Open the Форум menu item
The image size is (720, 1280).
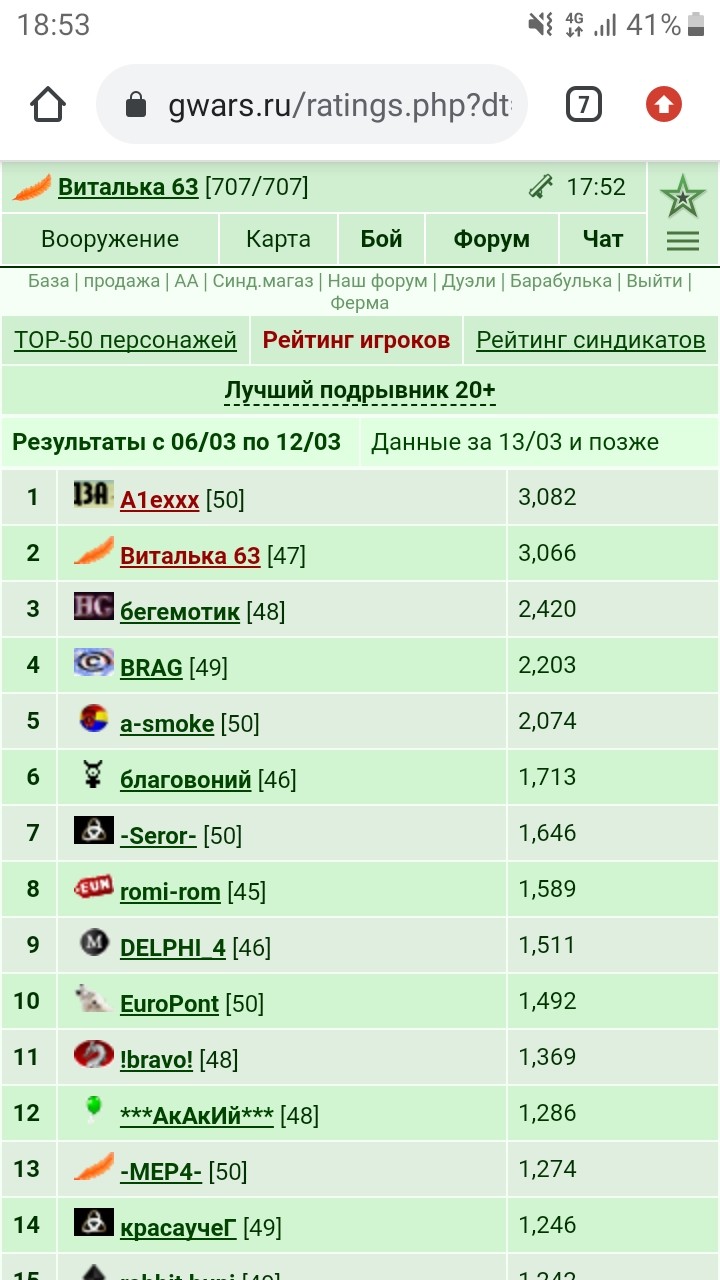pyautogui.click(x=491, y=239)
